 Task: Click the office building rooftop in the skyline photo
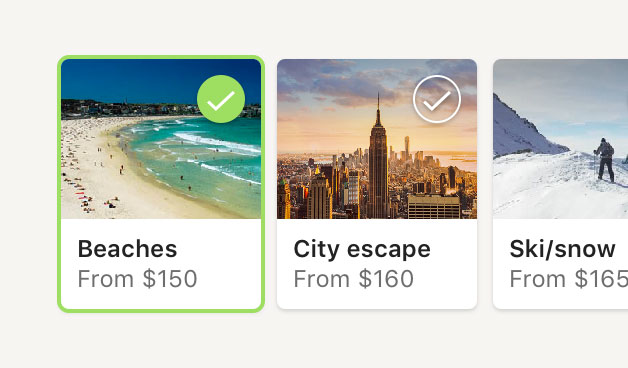click(x=434, y=206)
